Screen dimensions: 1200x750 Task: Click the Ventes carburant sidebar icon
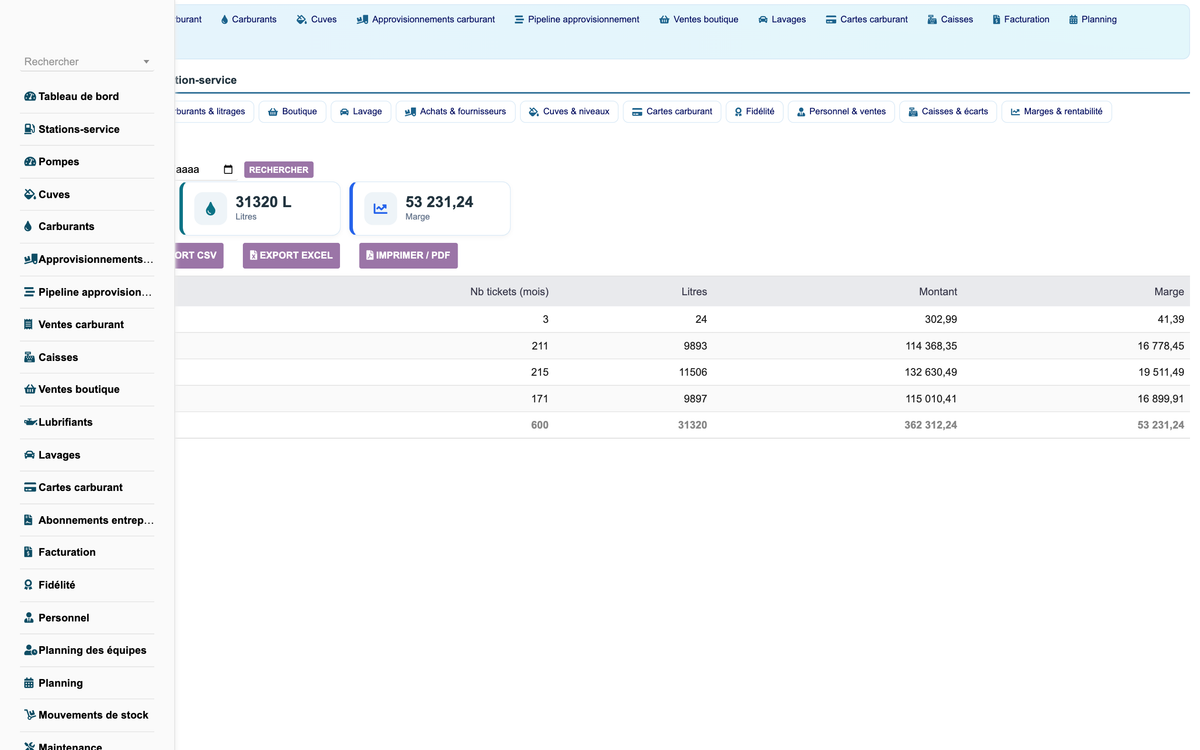28,324
